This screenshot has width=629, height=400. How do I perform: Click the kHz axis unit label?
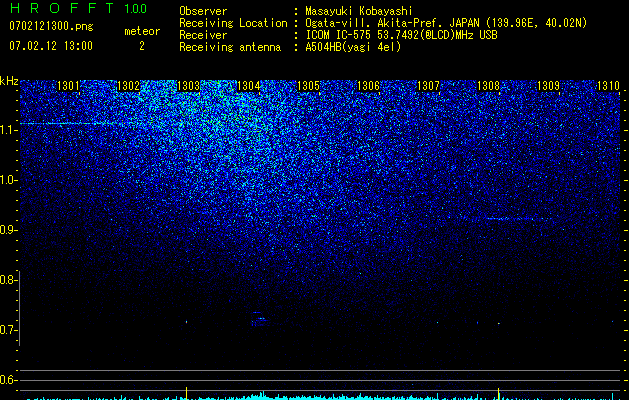point(9,81)
